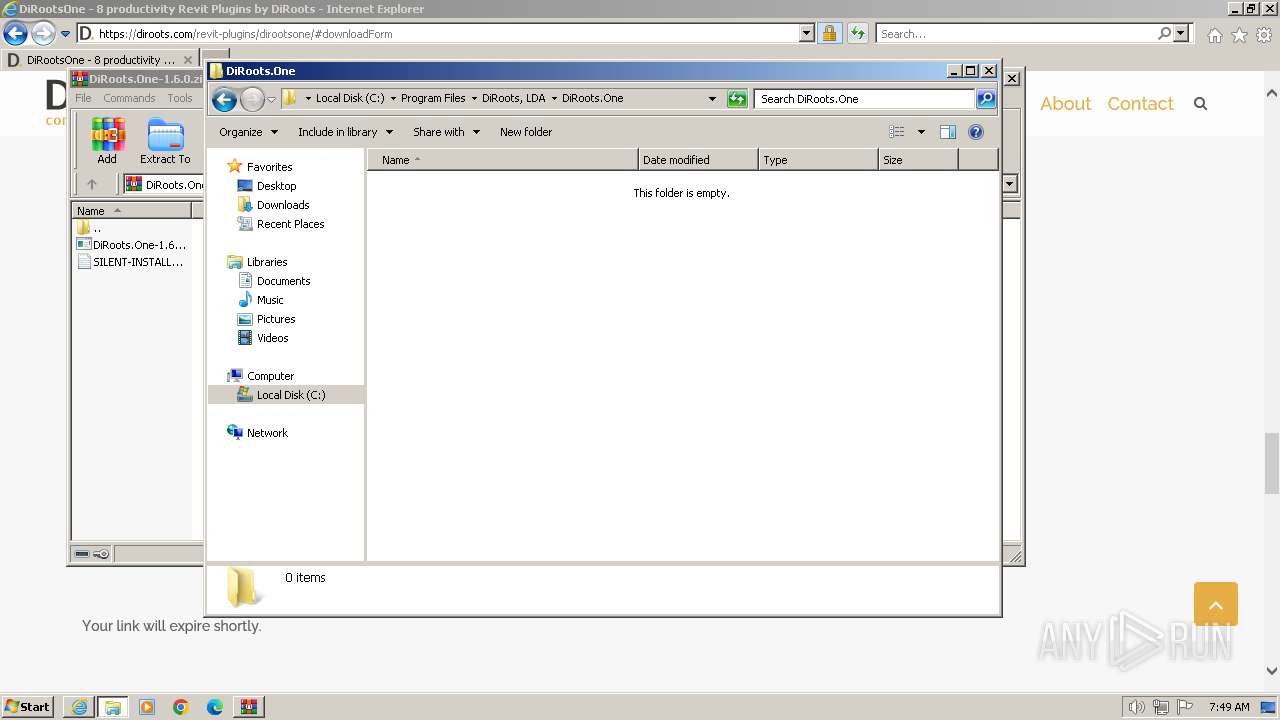Select Local Disk (C:) in tree
The width and height of the screenshot is (1280, 720).
[286, 395]
